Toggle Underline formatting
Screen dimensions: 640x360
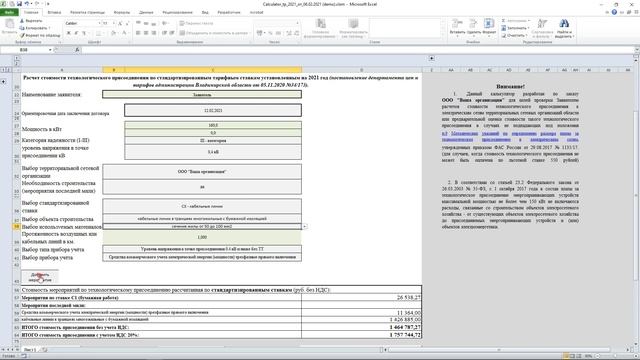pos(84,33)
